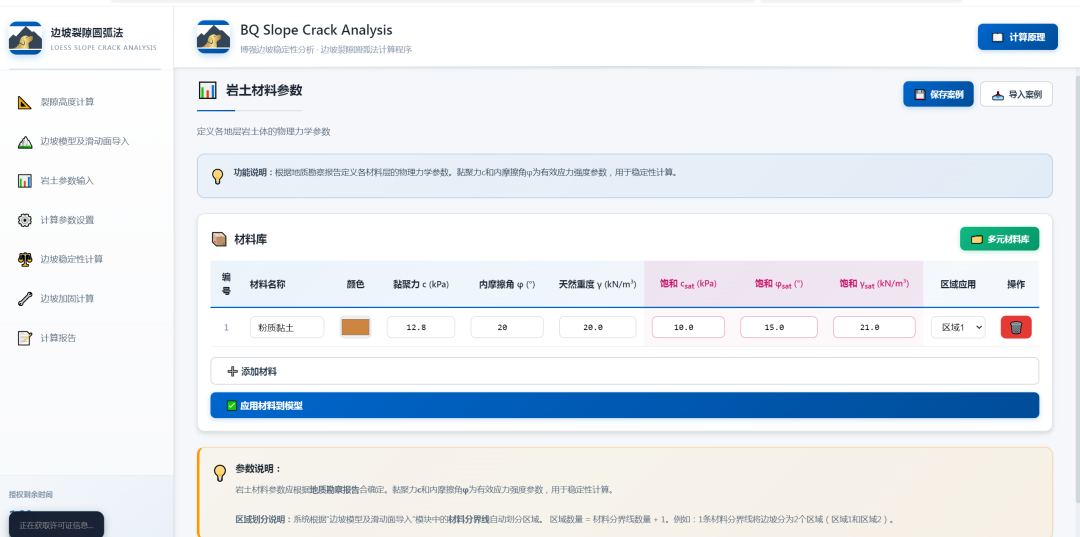Click 应用材料到模型 button

click(624, 406)
